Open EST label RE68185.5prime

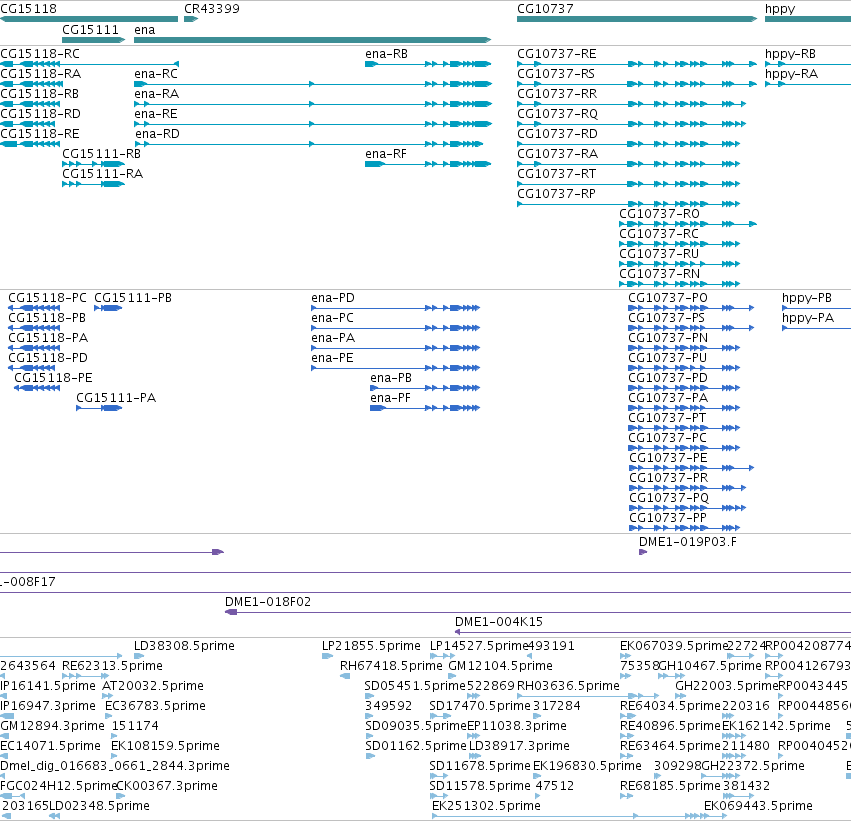click(x=670, y=786)
